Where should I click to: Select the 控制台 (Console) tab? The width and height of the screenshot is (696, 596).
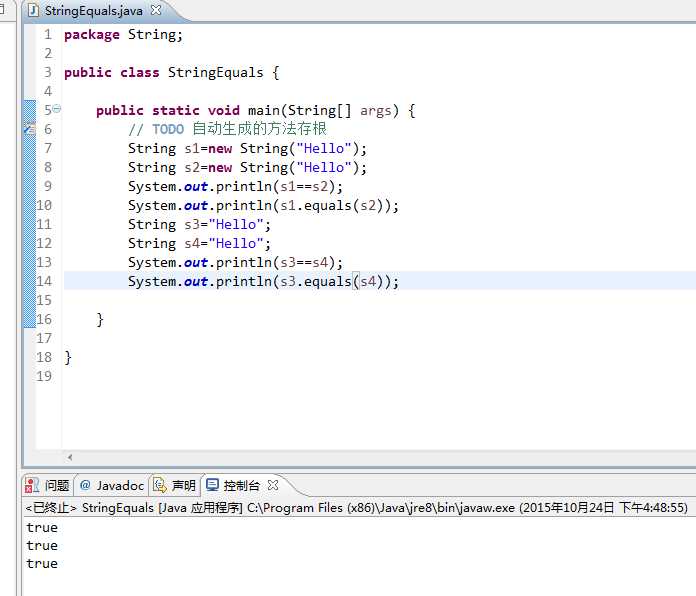tap(242, 485)
